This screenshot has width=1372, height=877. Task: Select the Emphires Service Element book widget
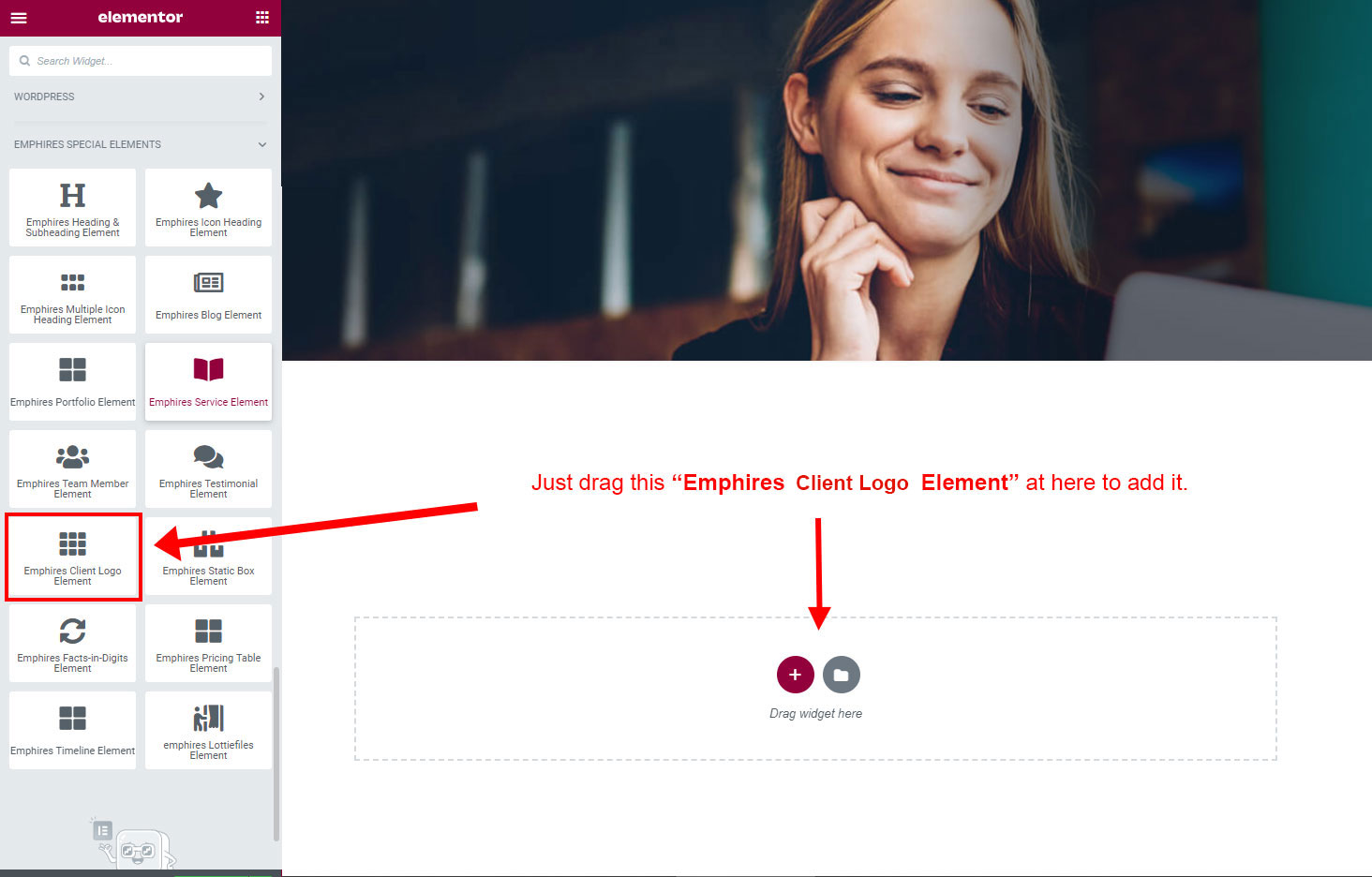point(208,382)
